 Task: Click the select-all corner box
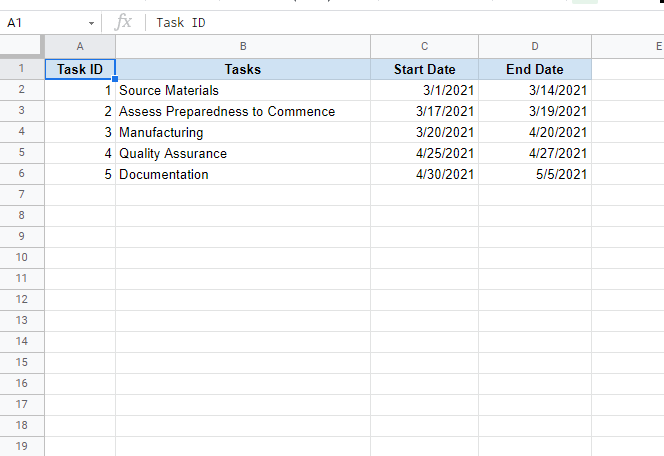click(22, 47)
